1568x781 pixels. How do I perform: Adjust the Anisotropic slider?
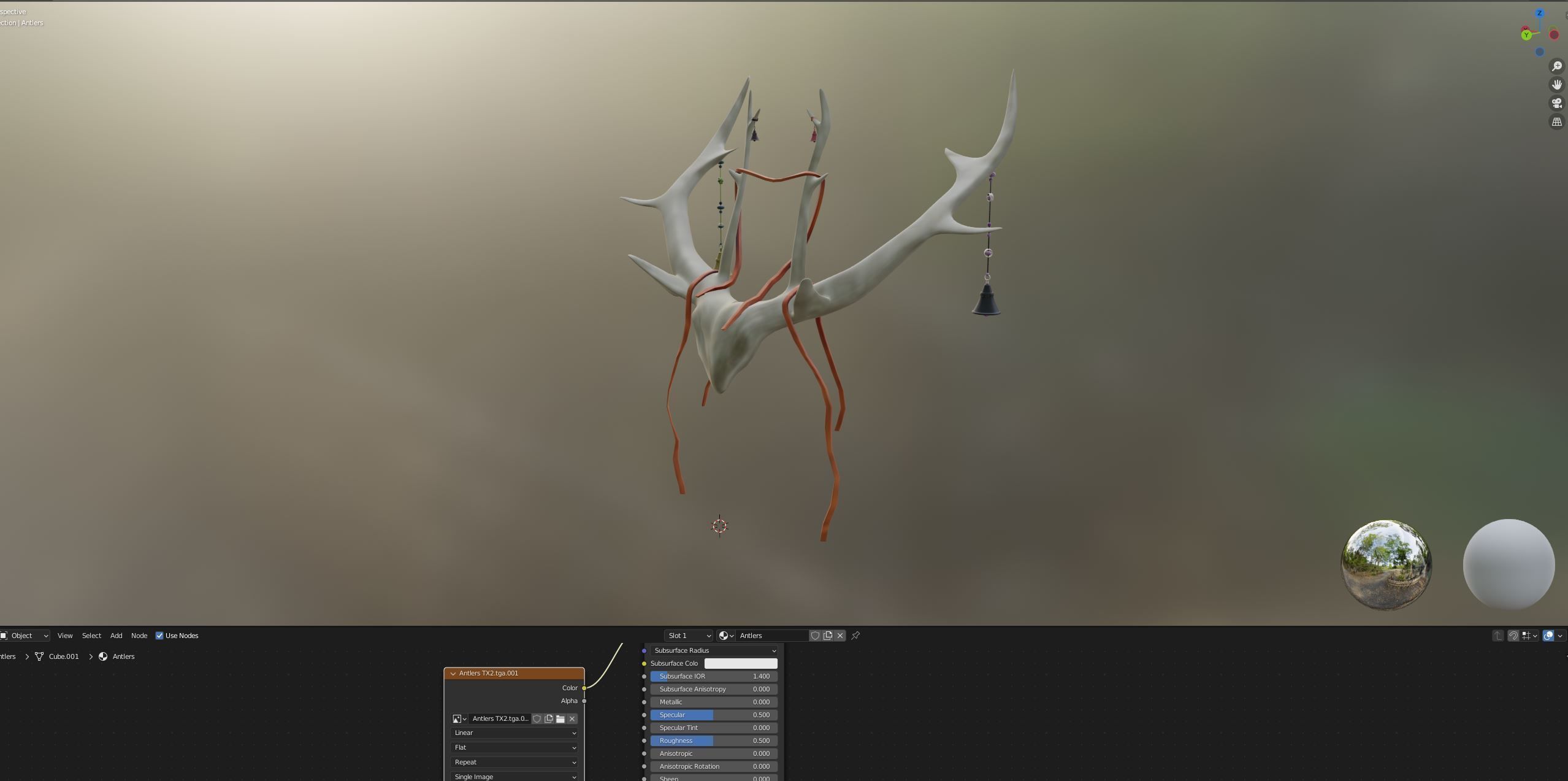(x=714, y=753)
